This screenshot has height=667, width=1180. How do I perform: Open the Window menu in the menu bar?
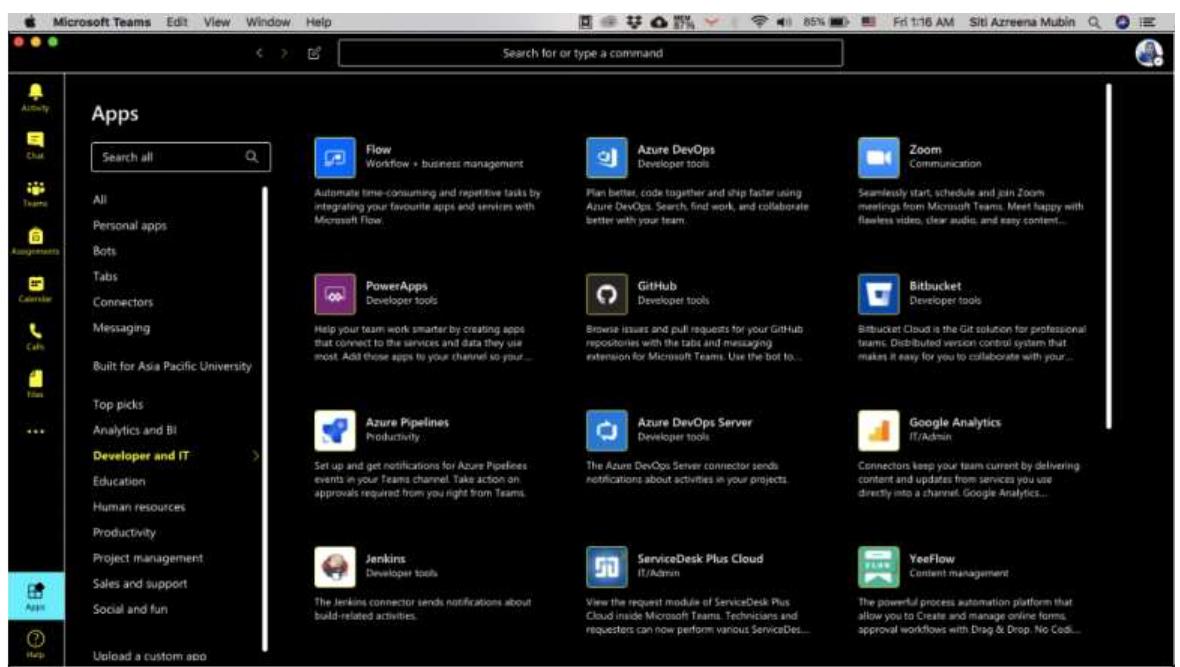click(268, 22)
